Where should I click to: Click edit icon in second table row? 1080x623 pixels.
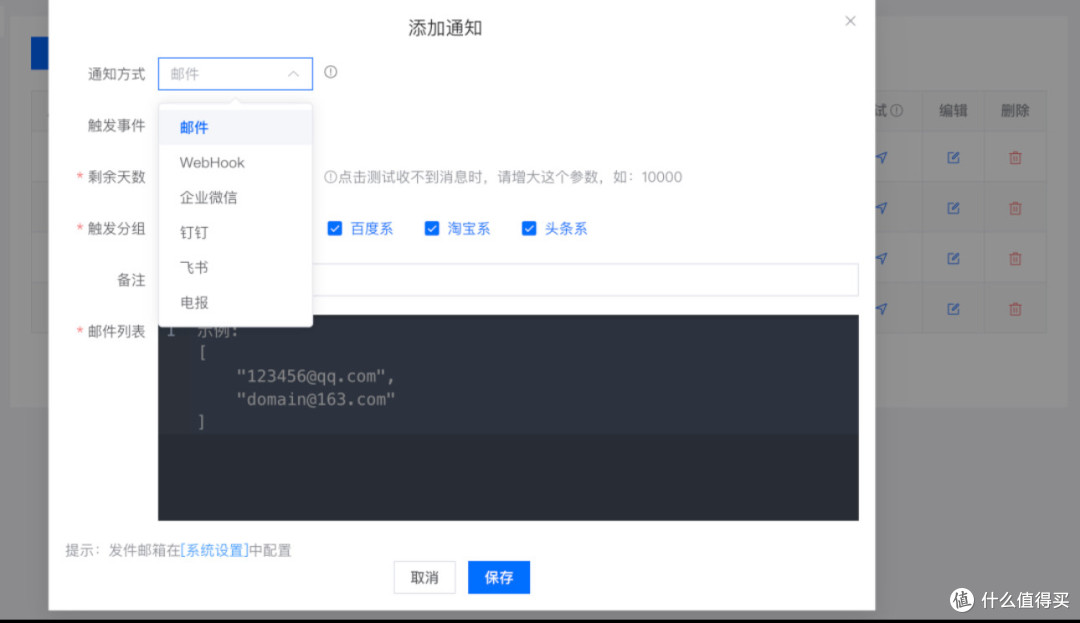point(953,208)
